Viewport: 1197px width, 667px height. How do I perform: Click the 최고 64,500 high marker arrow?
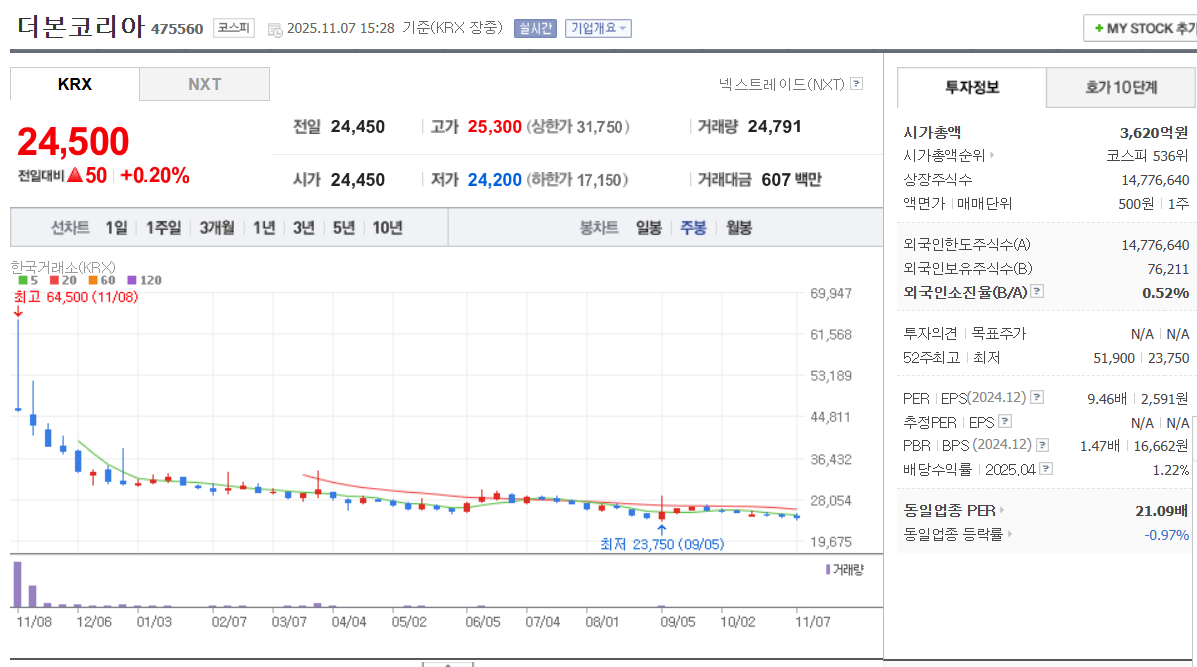pos(18,311)
